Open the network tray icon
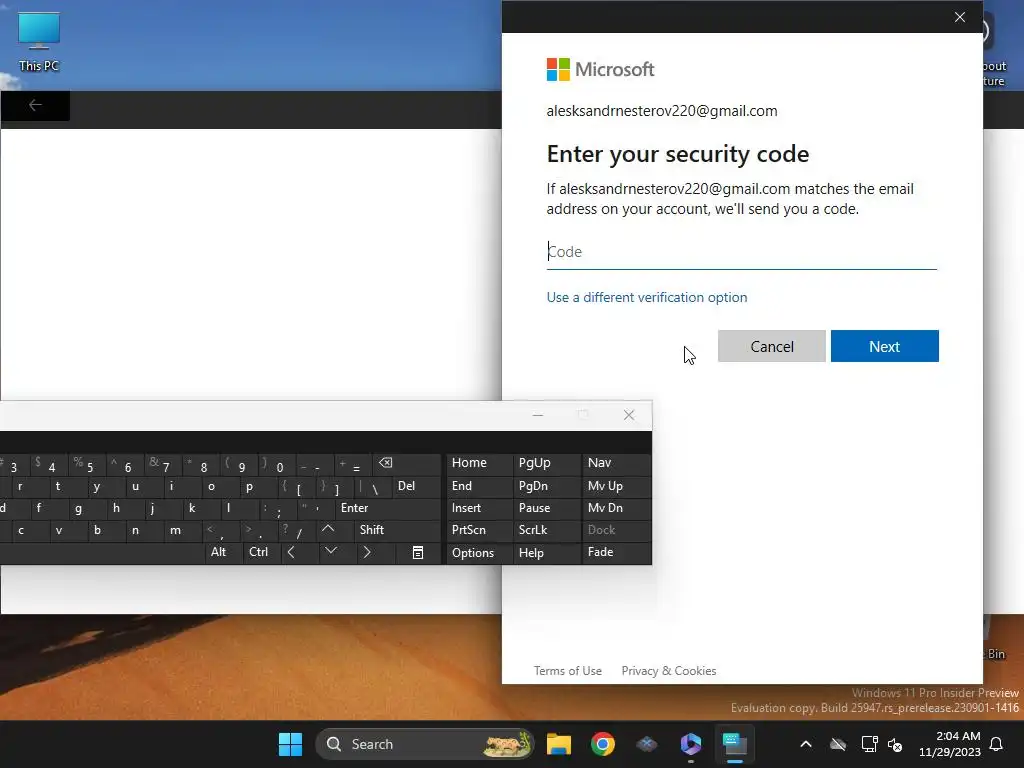The height and width of the screenshot is (768, 1024). [869, 744]
